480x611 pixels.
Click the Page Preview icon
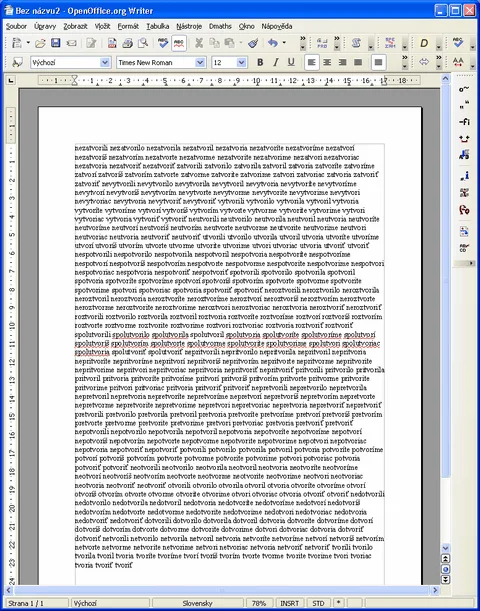(x=143, y=43)
